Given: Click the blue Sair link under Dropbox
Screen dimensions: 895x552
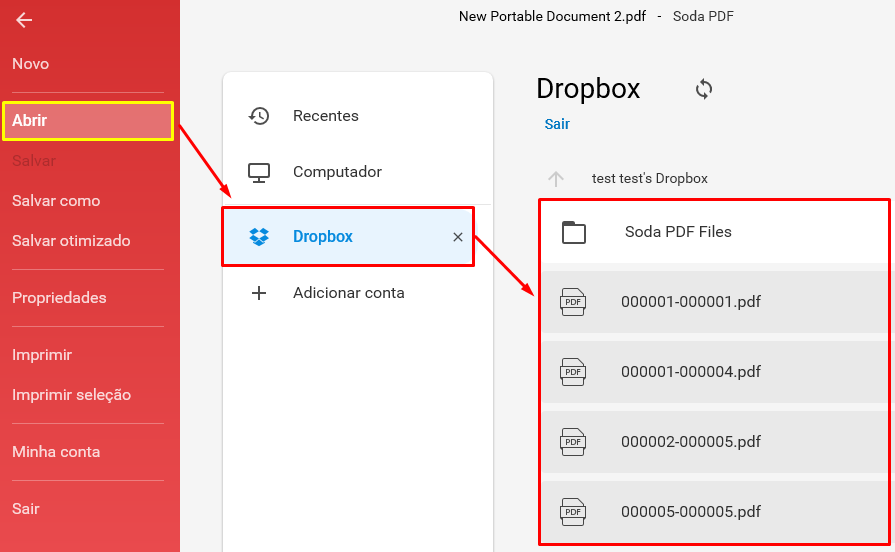Looking at the screenshot, I should (x=557, y=124).
